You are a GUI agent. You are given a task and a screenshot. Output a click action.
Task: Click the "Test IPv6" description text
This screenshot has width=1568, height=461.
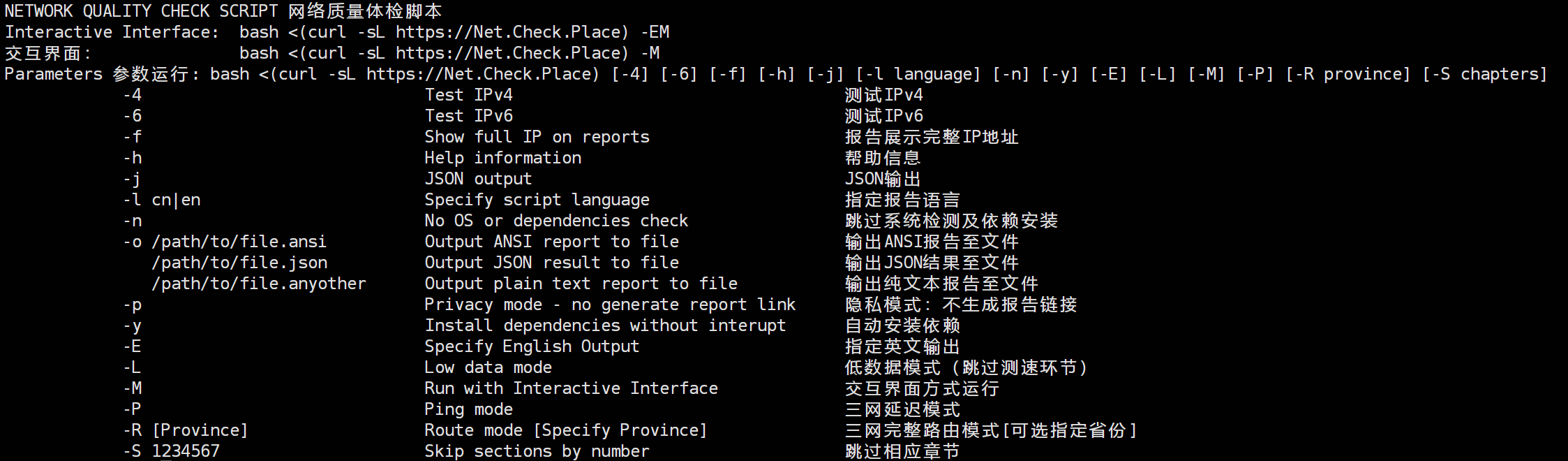point(468,116)
